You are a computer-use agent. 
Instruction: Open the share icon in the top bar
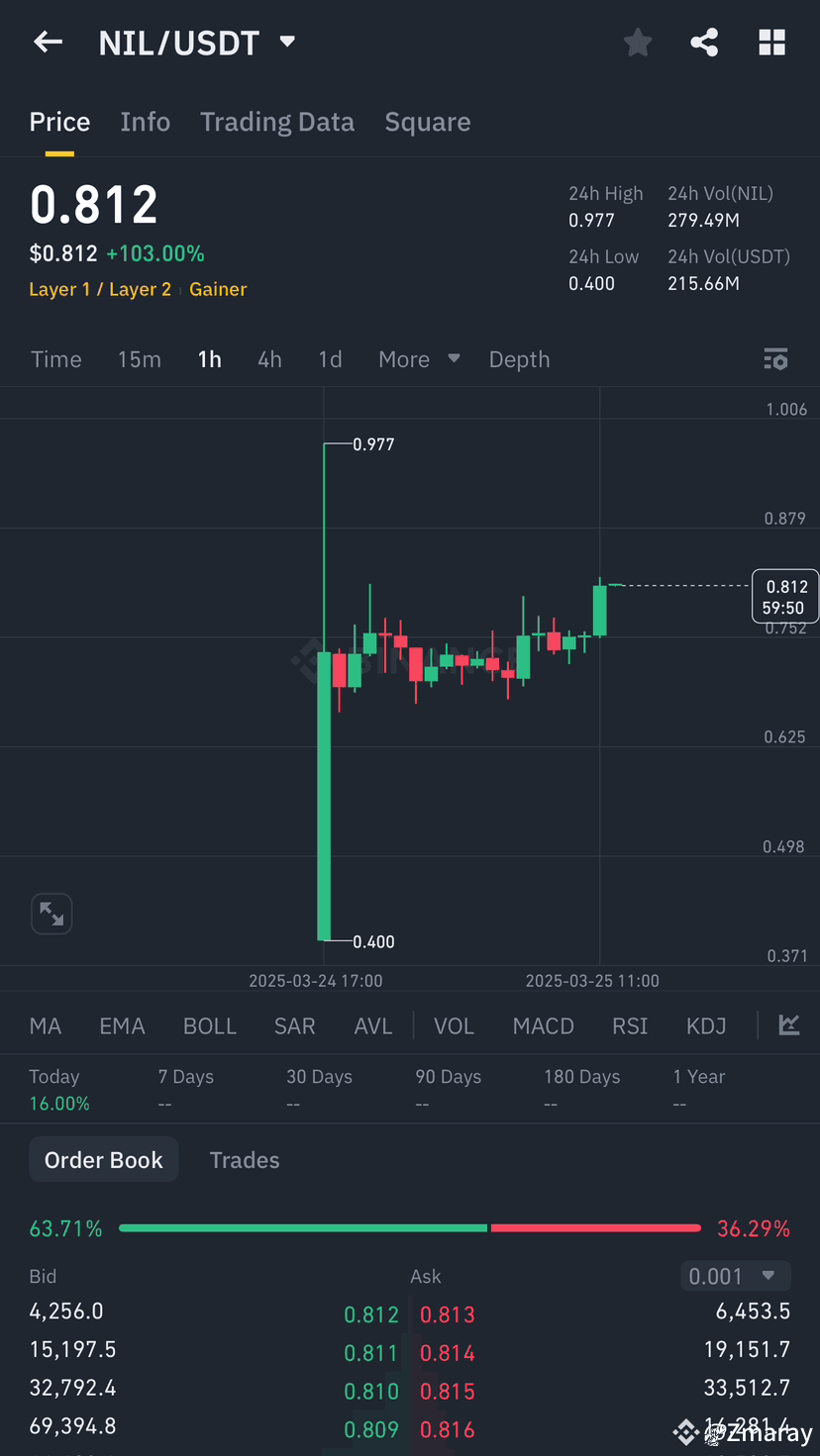[x=704, y=42]
